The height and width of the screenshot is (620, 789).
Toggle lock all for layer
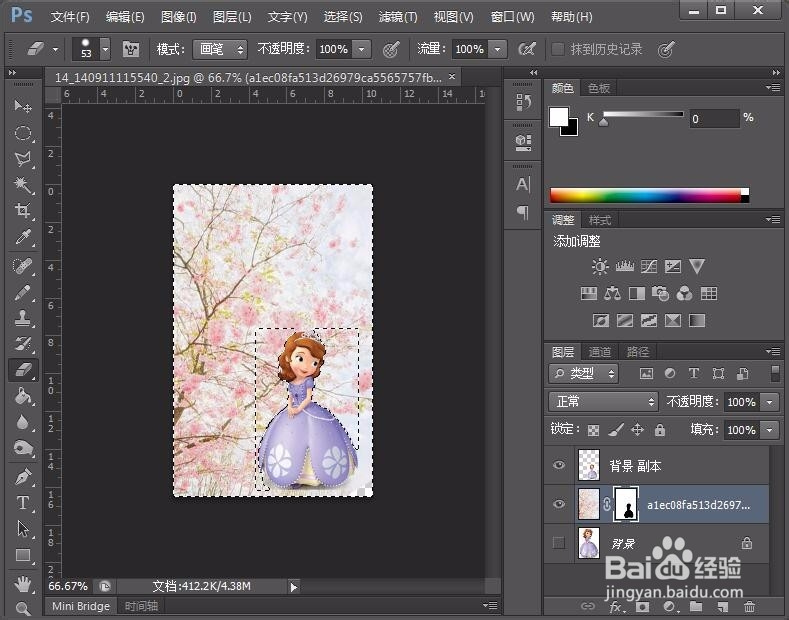tap(660, 430)
